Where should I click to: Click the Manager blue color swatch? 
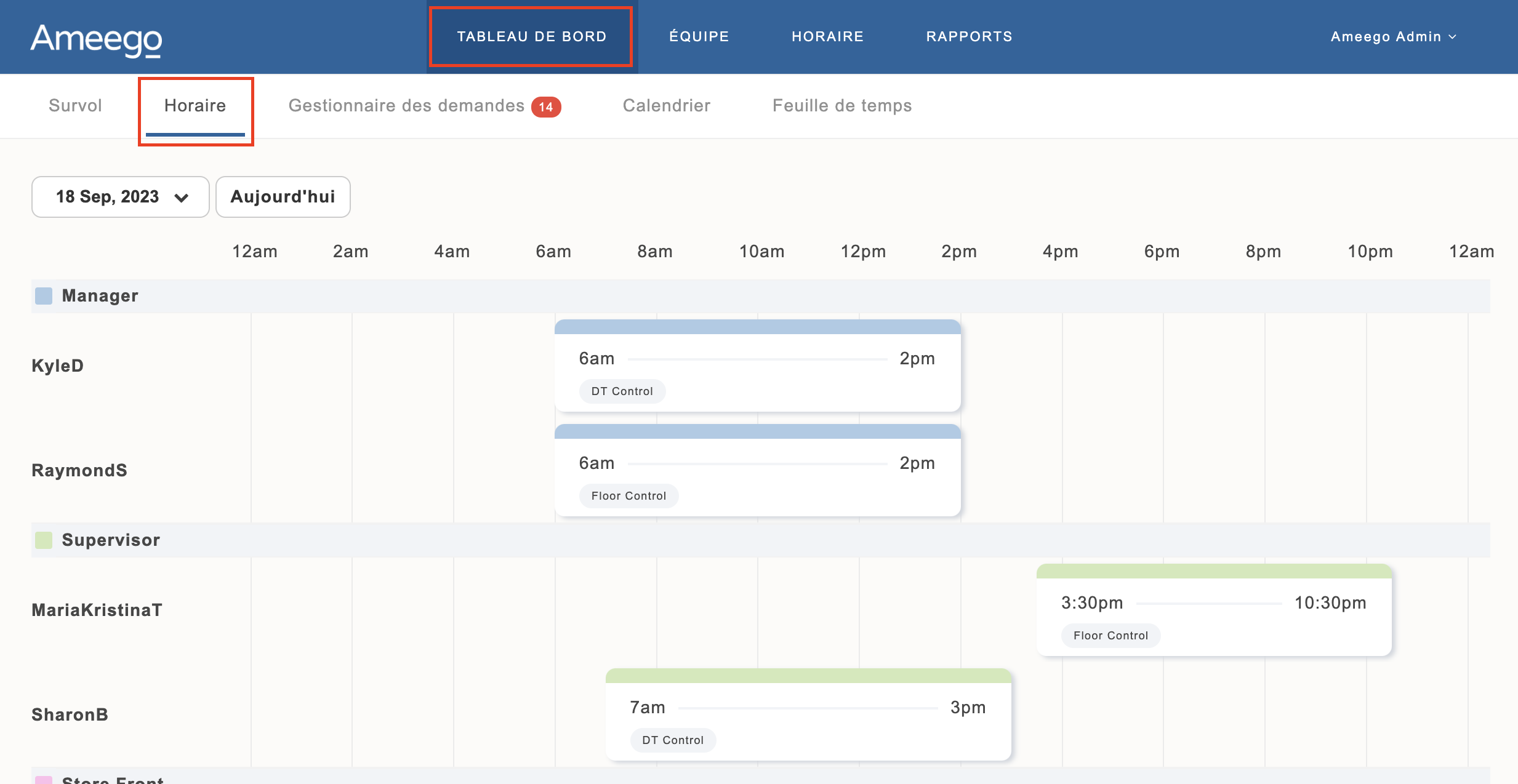[x=44, y=296]
